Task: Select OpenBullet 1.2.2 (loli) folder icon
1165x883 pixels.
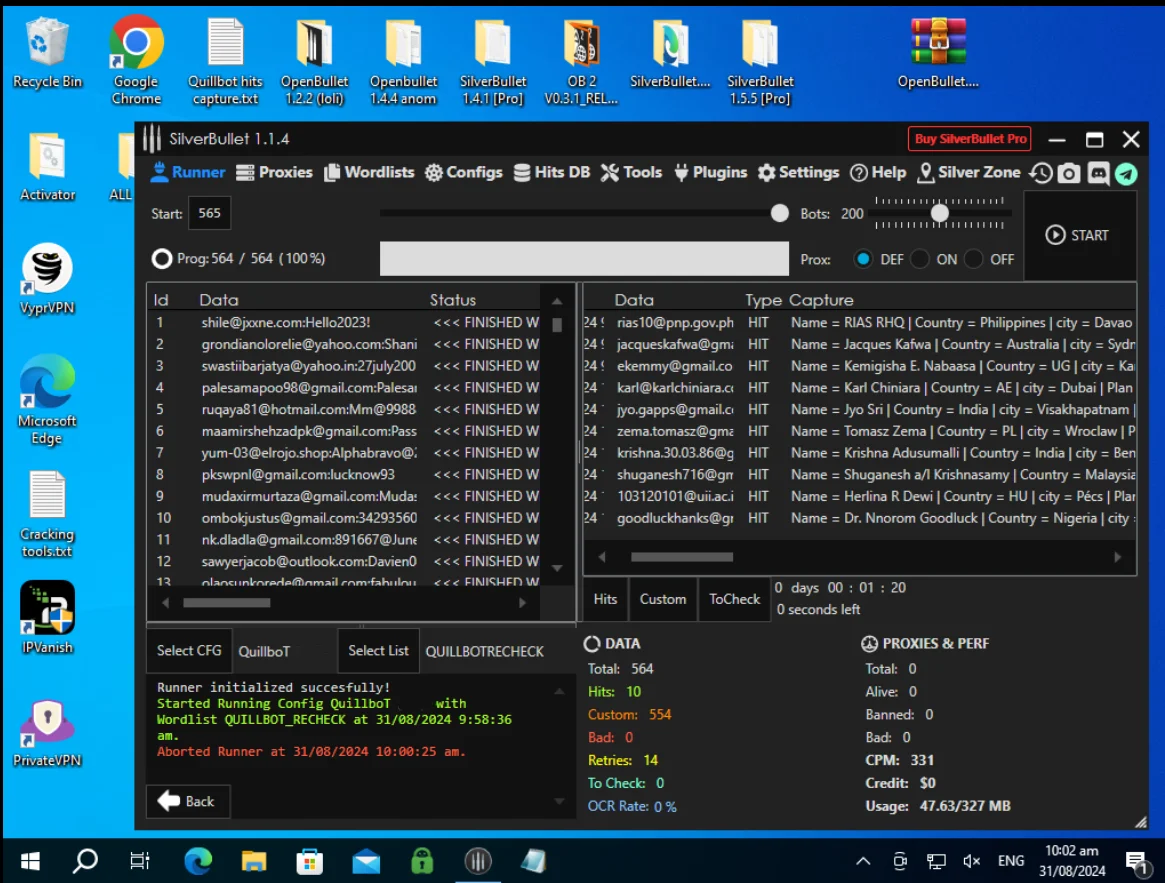Action: click(314, 62)
